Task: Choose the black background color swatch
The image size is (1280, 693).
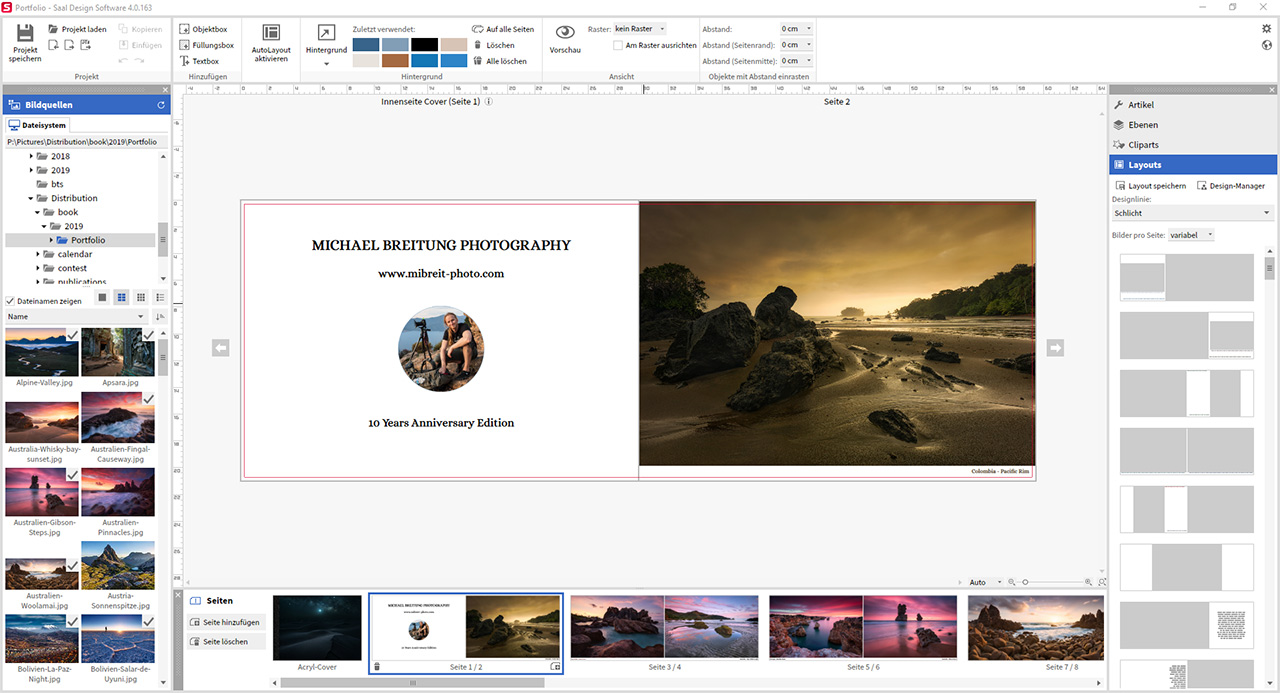Action: 424,45
